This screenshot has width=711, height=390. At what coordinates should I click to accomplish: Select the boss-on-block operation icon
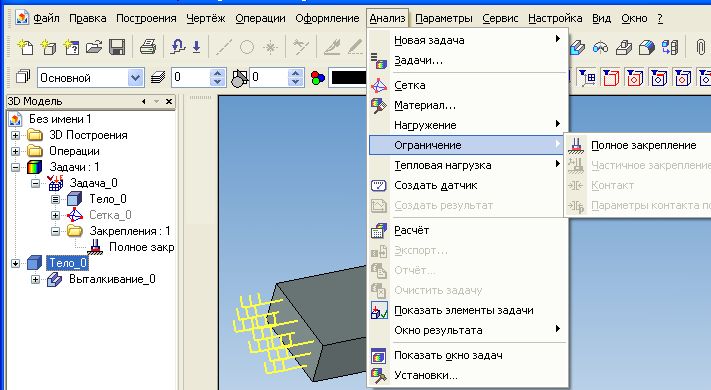tap(624, 47)
